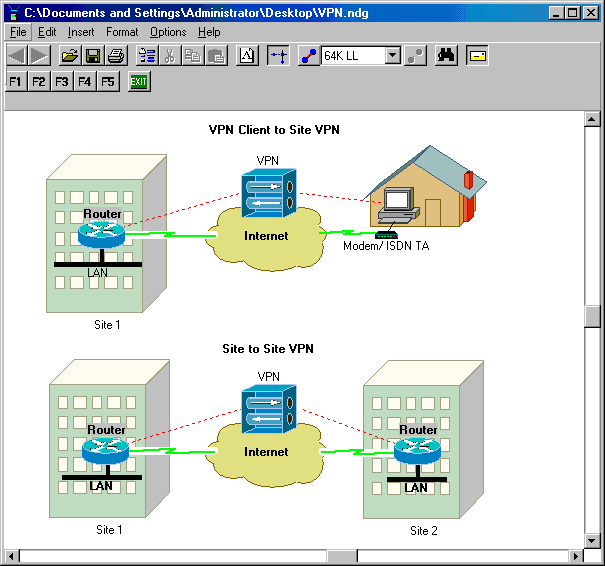Viewport: 605px width, 566px height.
Task: Select the 'VPN Client to Site VPN' title
Action: point(274,130)
